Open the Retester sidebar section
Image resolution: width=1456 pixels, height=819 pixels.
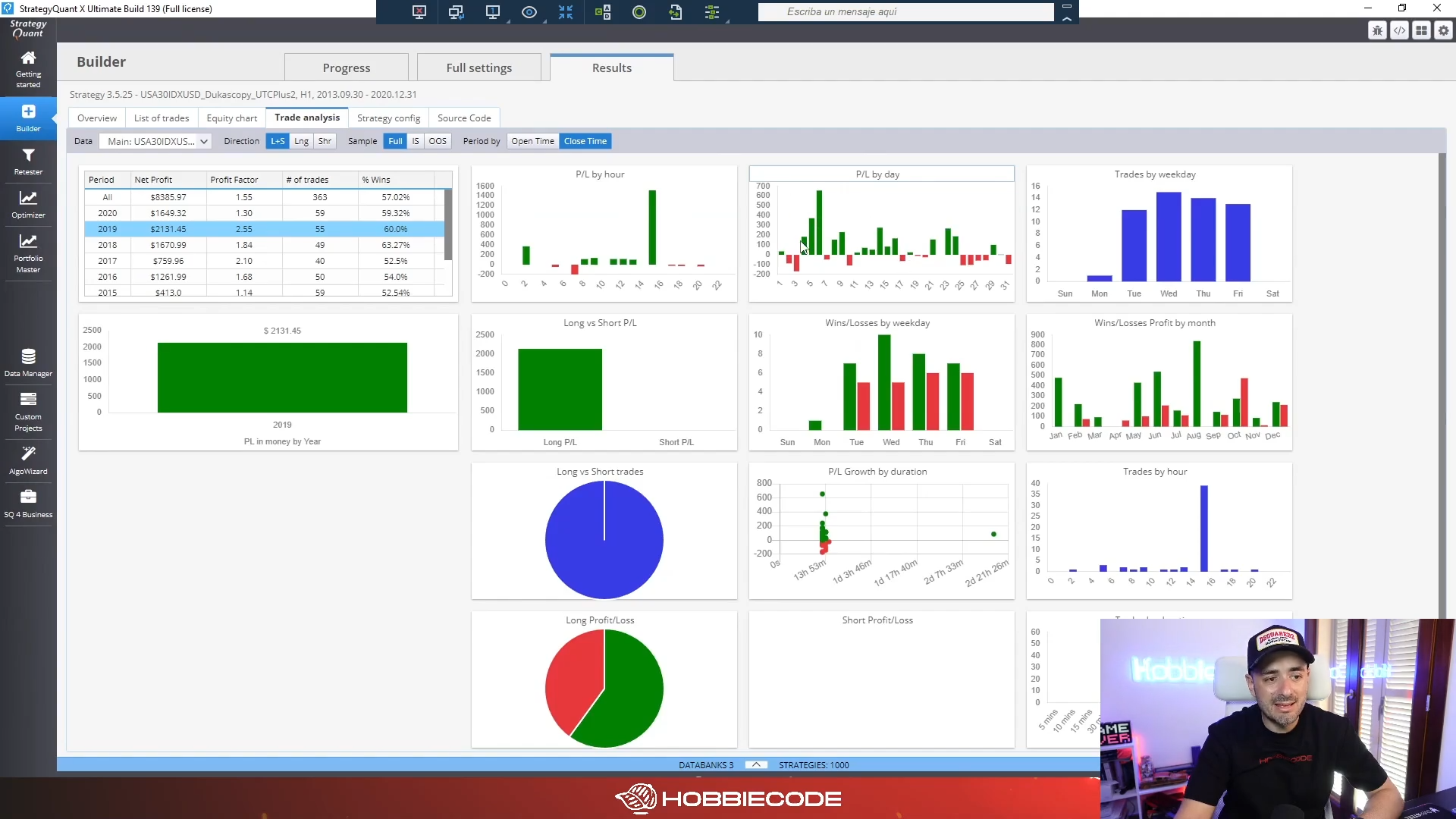pos(28,162)
